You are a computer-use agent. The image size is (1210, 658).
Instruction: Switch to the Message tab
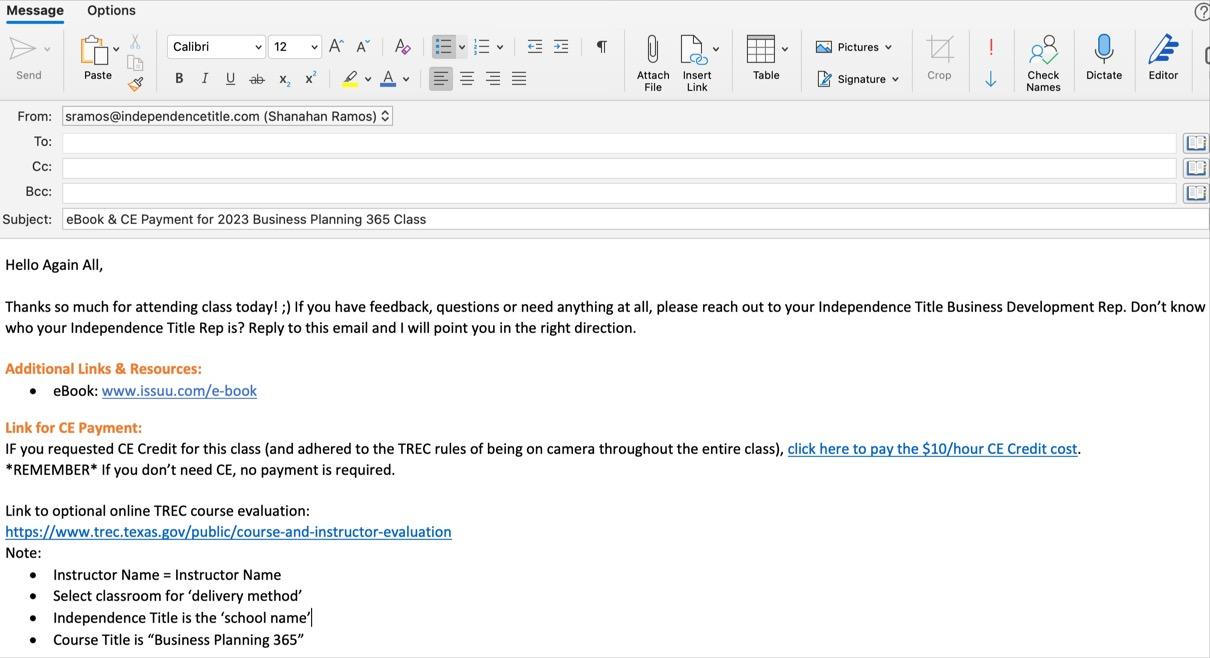click(35, 10)
